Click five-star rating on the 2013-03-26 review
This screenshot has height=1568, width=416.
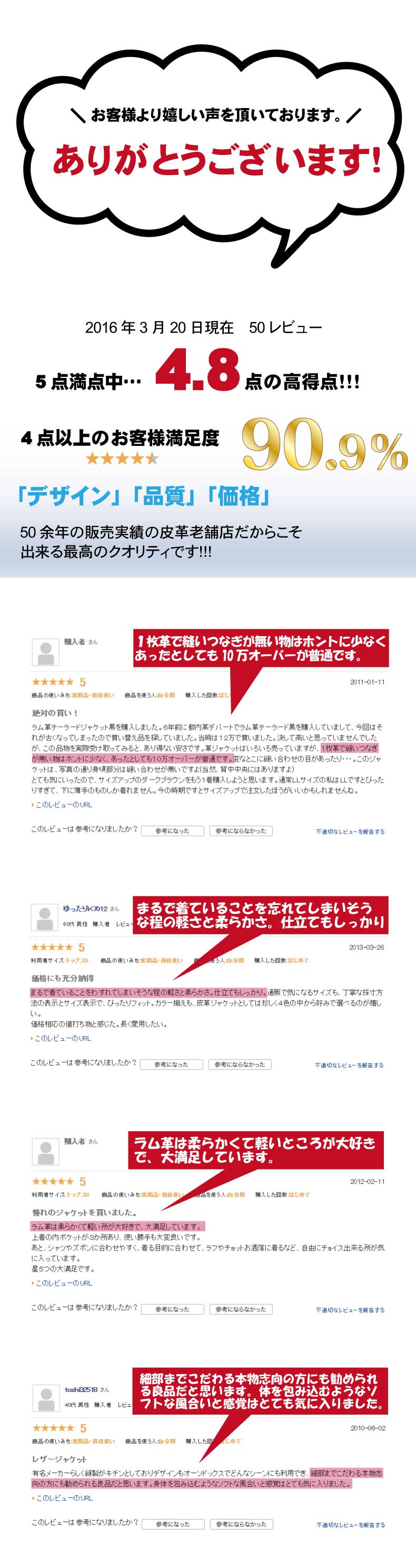pyautogui.click(x=52, y=947)
